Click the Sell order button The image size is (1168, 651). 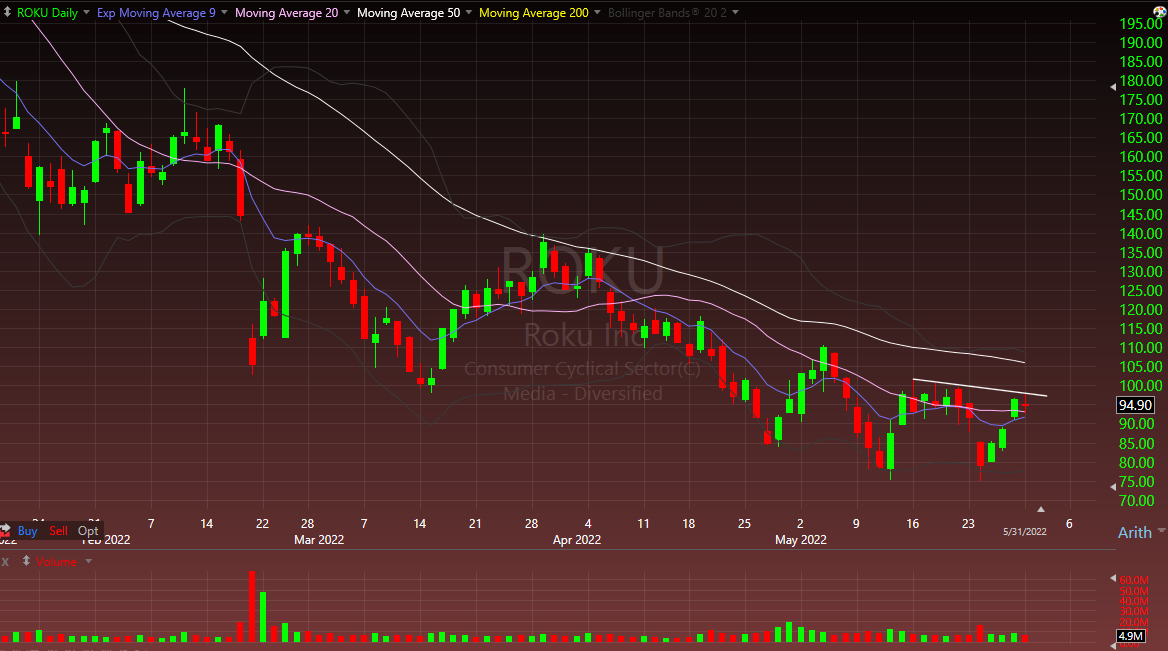58,530
